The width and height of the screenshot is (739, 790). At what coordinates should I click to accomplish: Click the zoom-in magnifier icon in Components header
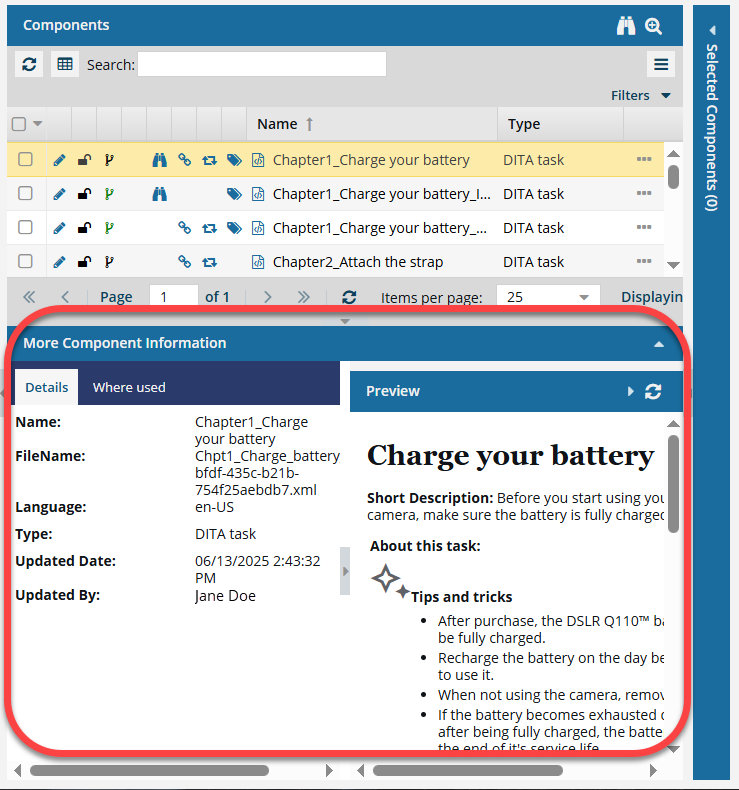pos(654,26)
